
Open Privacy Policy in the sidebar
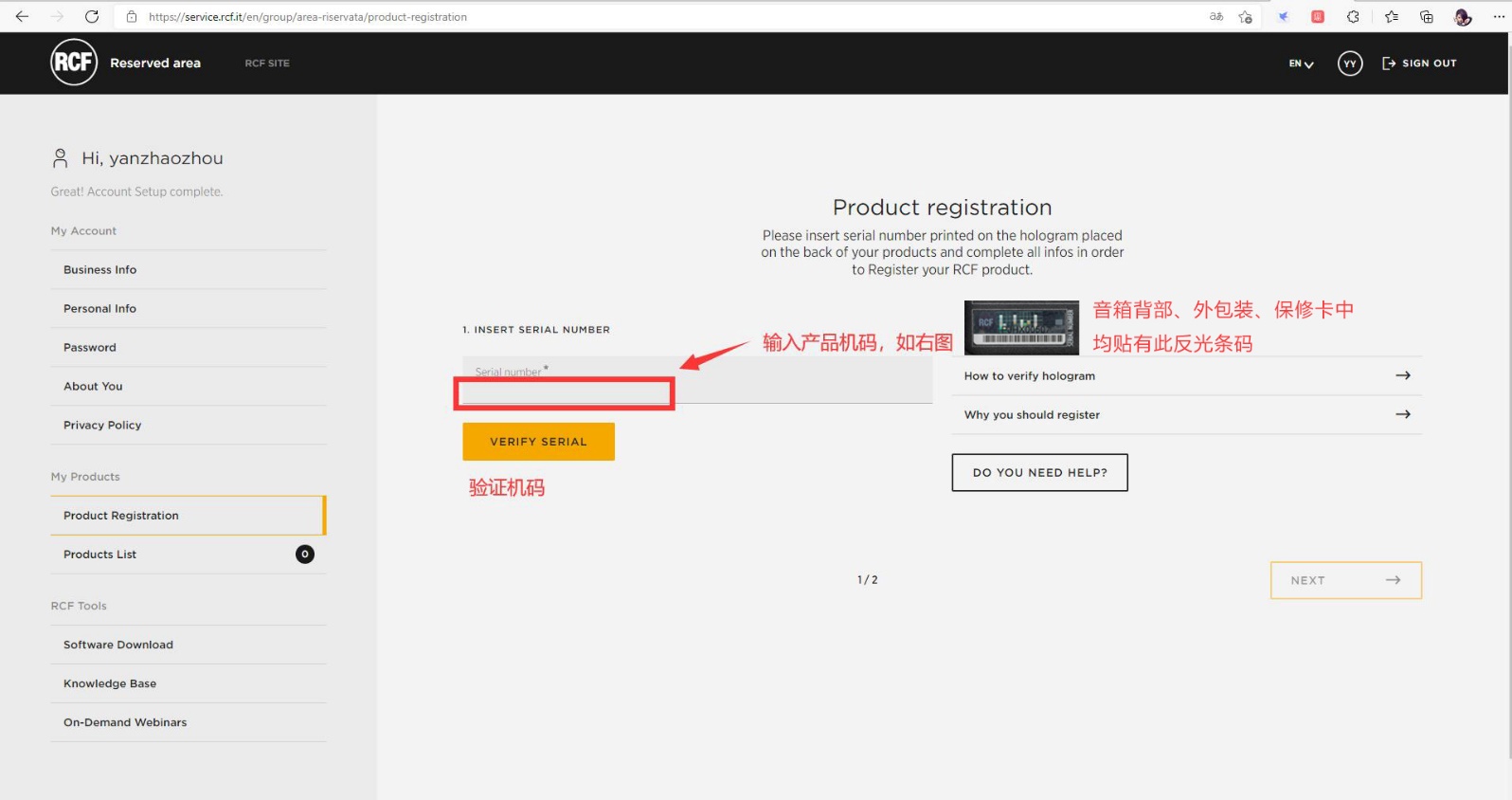pos(189,426)
